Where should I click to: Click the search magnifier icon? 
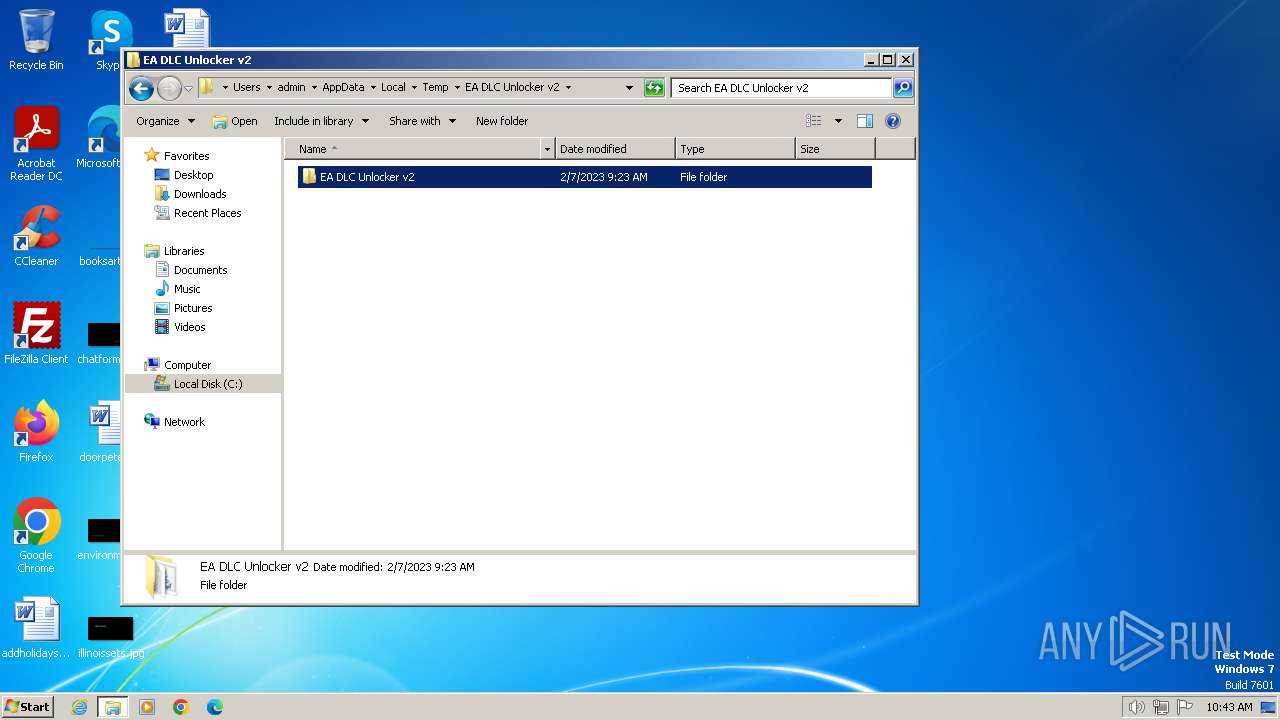click(902, 88)
